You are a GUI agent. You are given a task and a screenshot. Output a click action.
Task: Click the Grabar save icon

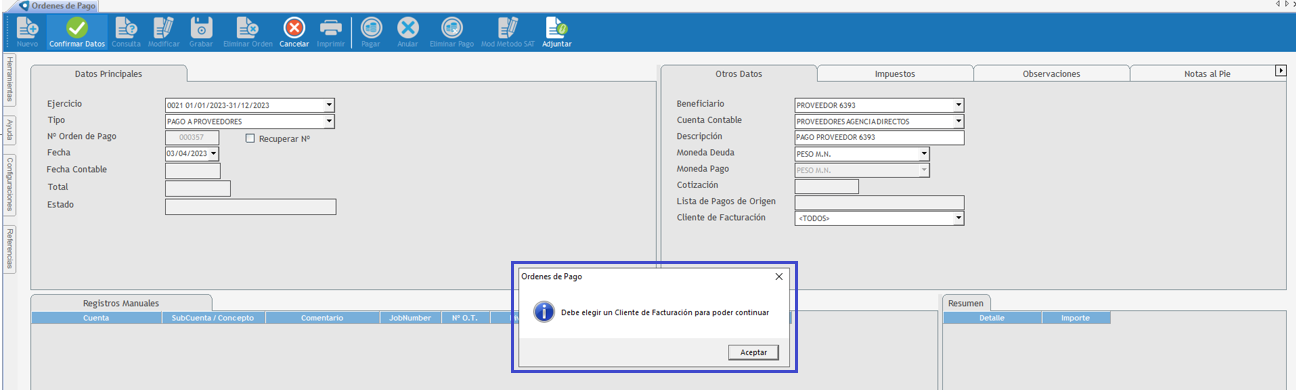coord(201,28)
